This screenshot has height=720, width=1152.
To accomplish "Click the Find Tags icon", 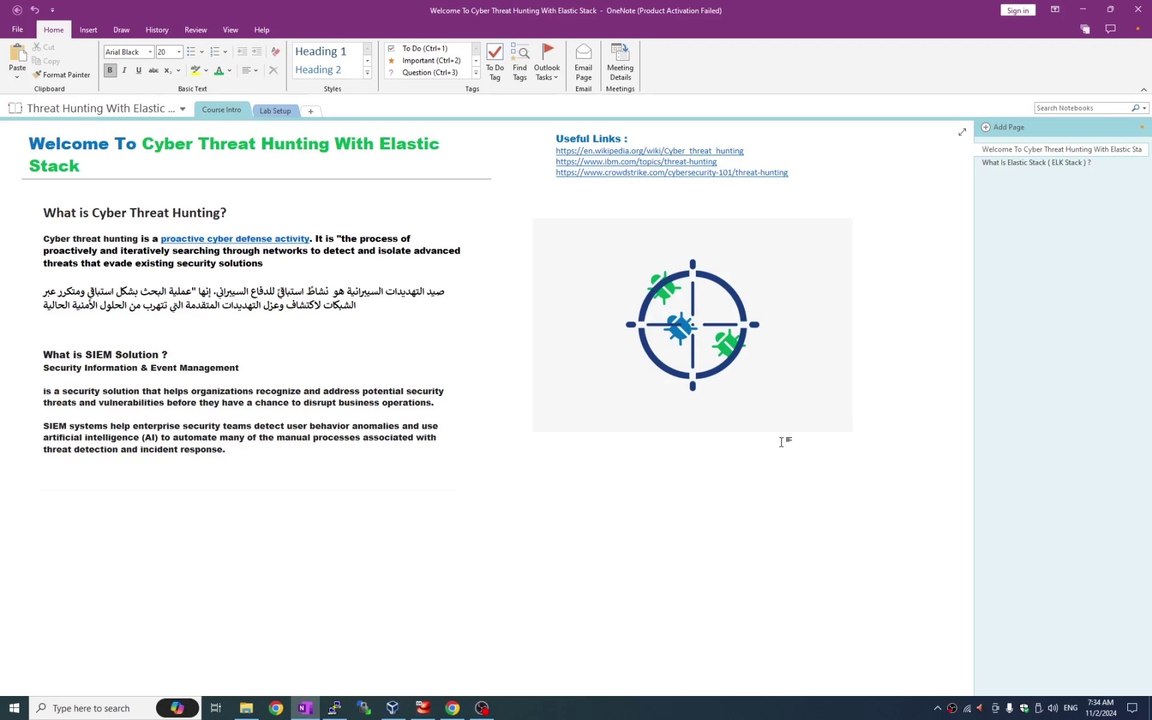I will point(519,62).
